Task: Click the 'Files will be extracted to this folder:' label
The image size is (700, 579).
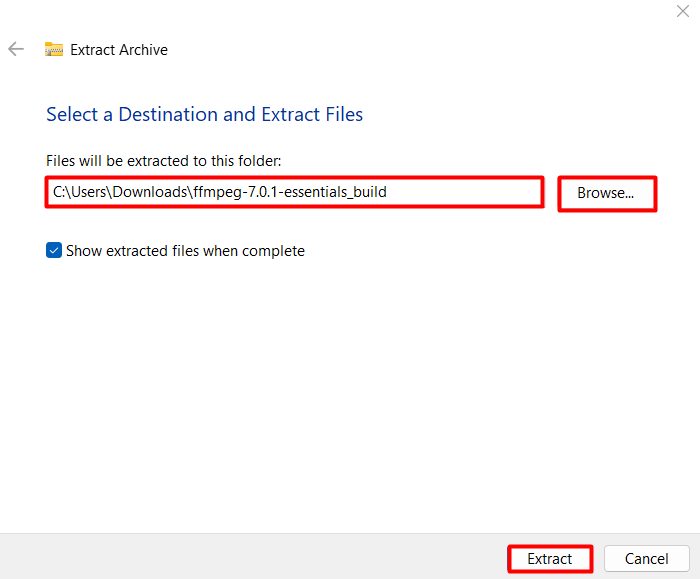Action: coord(164,161)
